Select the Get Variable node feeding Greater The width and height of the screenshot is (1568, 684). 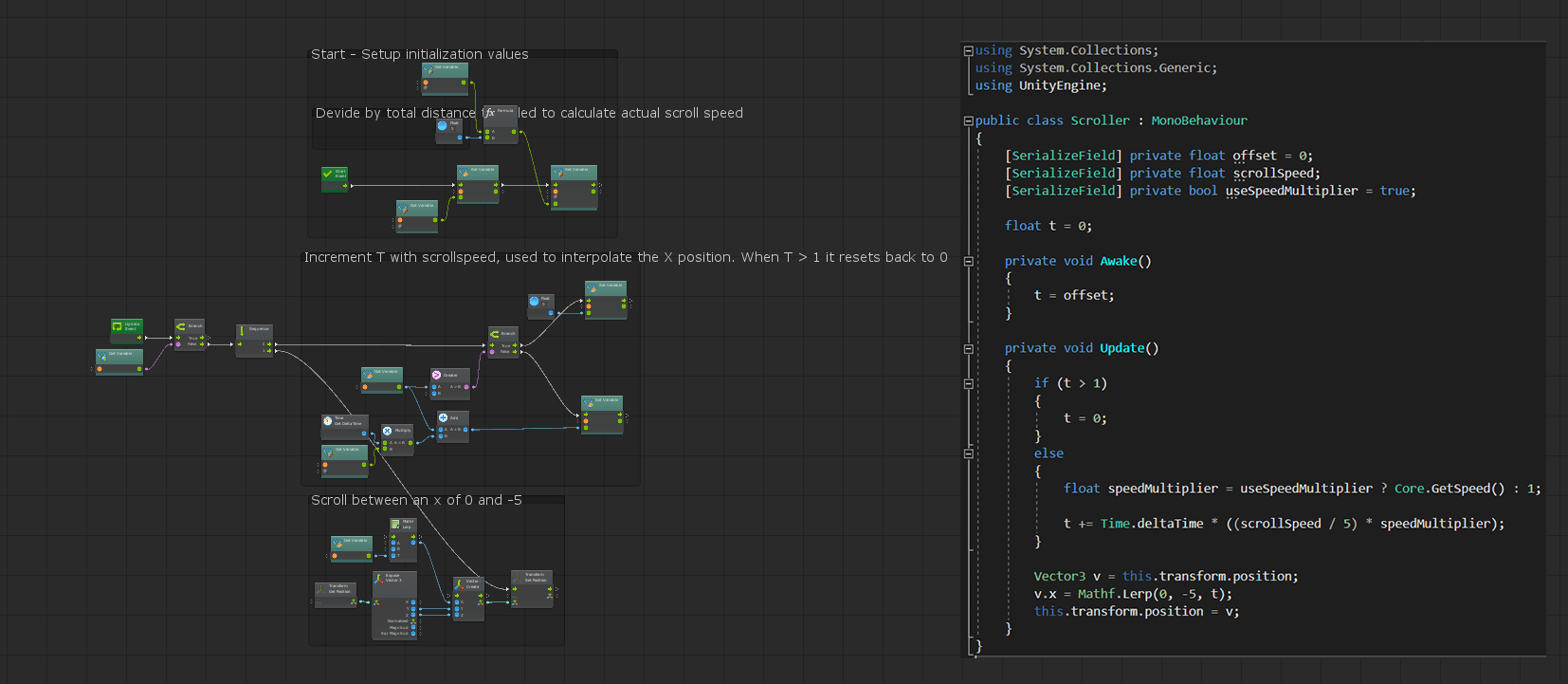[382, 379]
